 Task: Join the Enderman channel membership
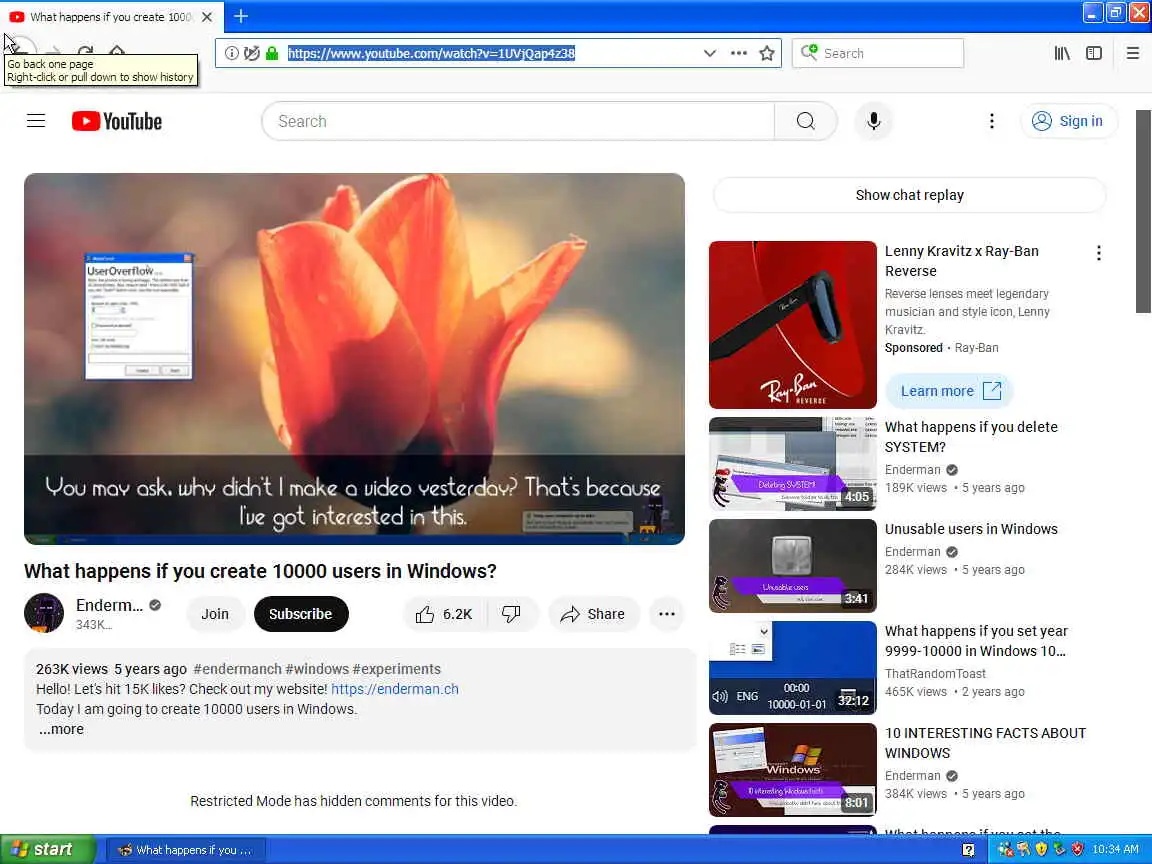(215, 614)
